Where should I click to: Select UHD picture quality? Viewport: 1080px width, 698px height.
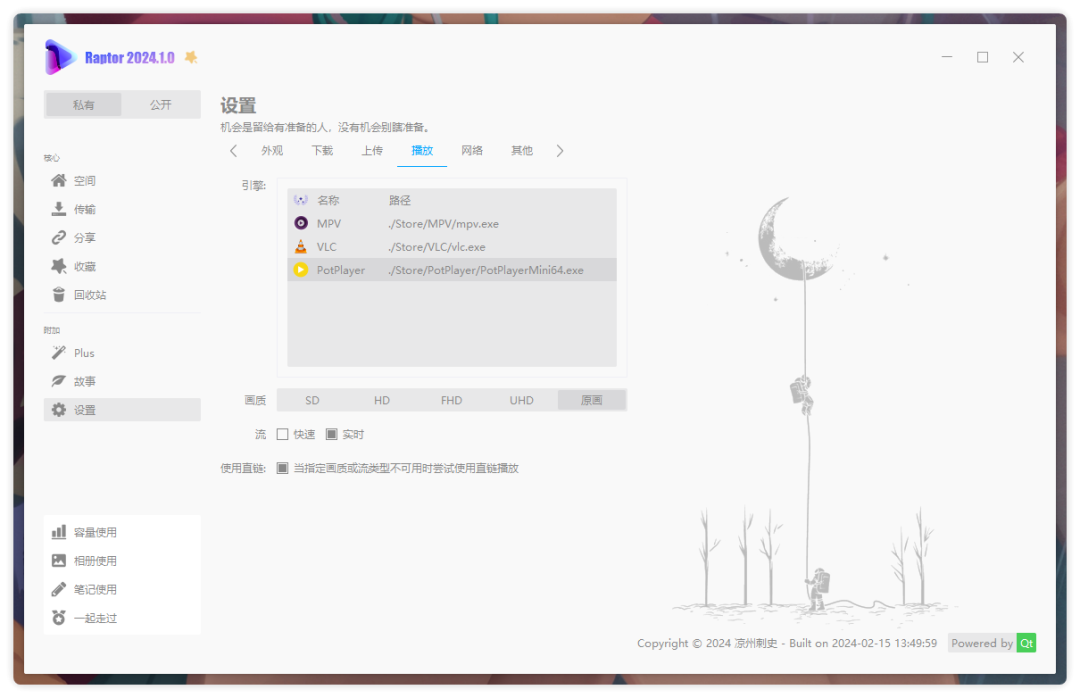pos(521,400)
